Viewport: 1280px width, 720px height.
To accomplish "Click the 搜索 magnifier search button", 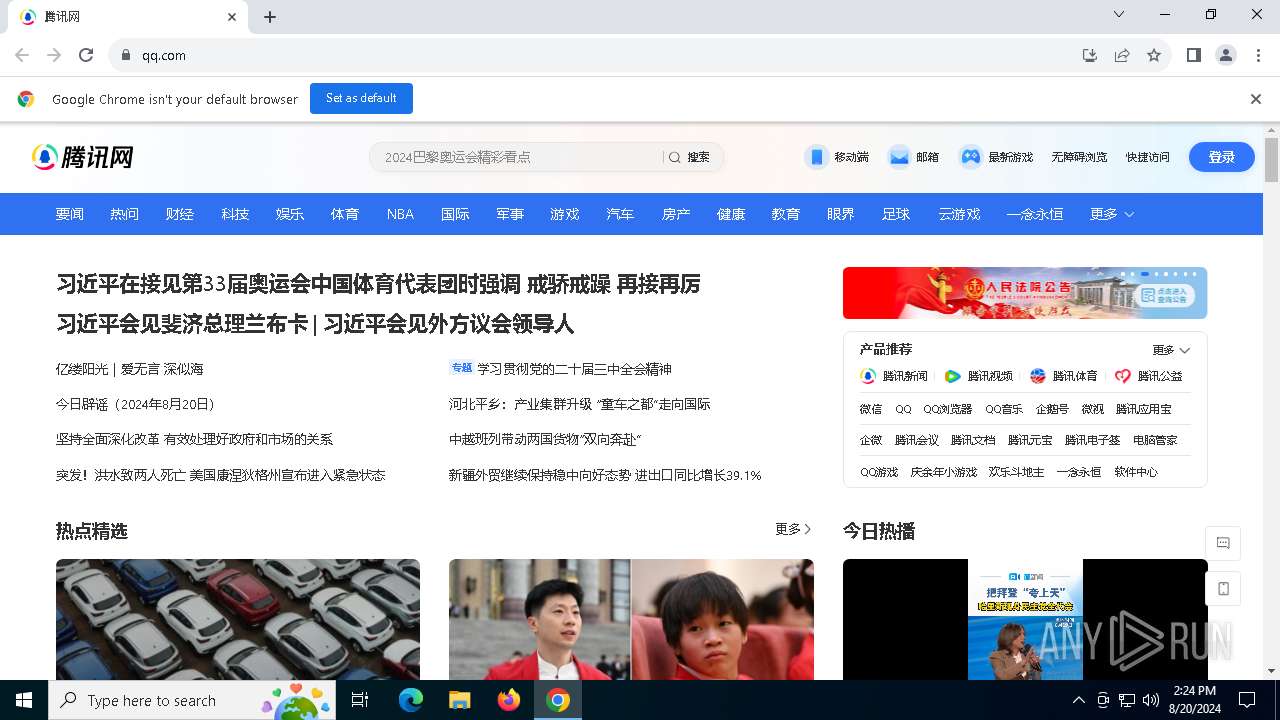I will click(x=689, y=157).
